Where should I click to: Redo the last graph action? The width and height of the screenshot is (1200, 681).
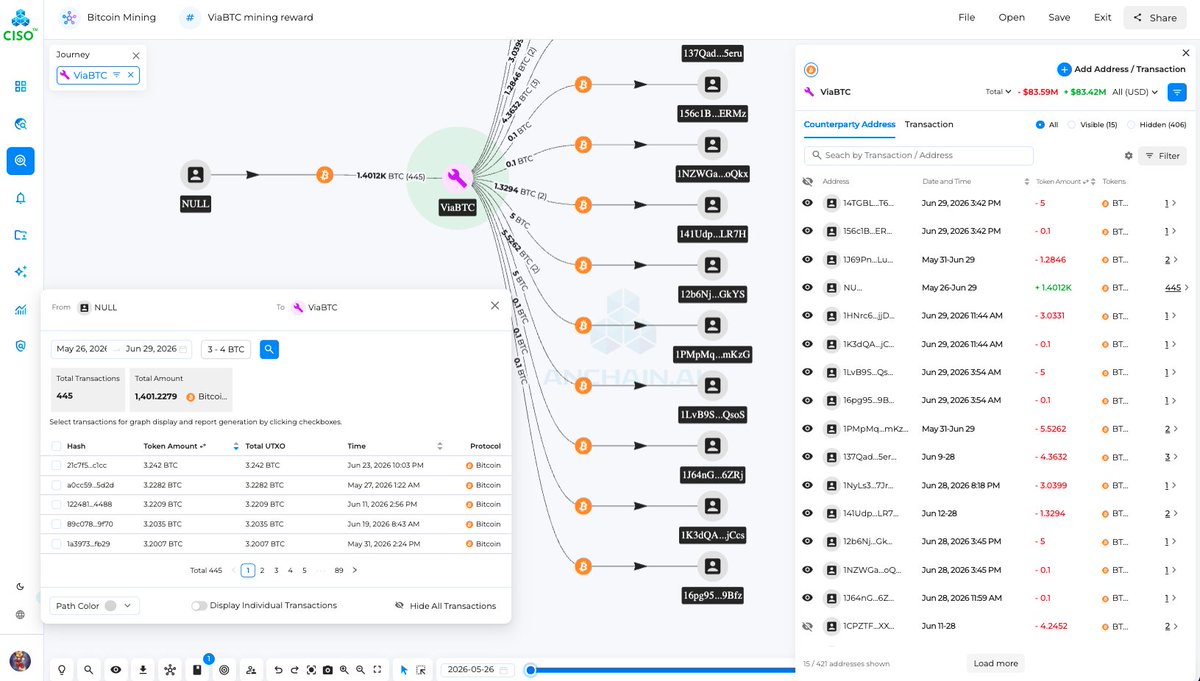click(x=295, y=669)
